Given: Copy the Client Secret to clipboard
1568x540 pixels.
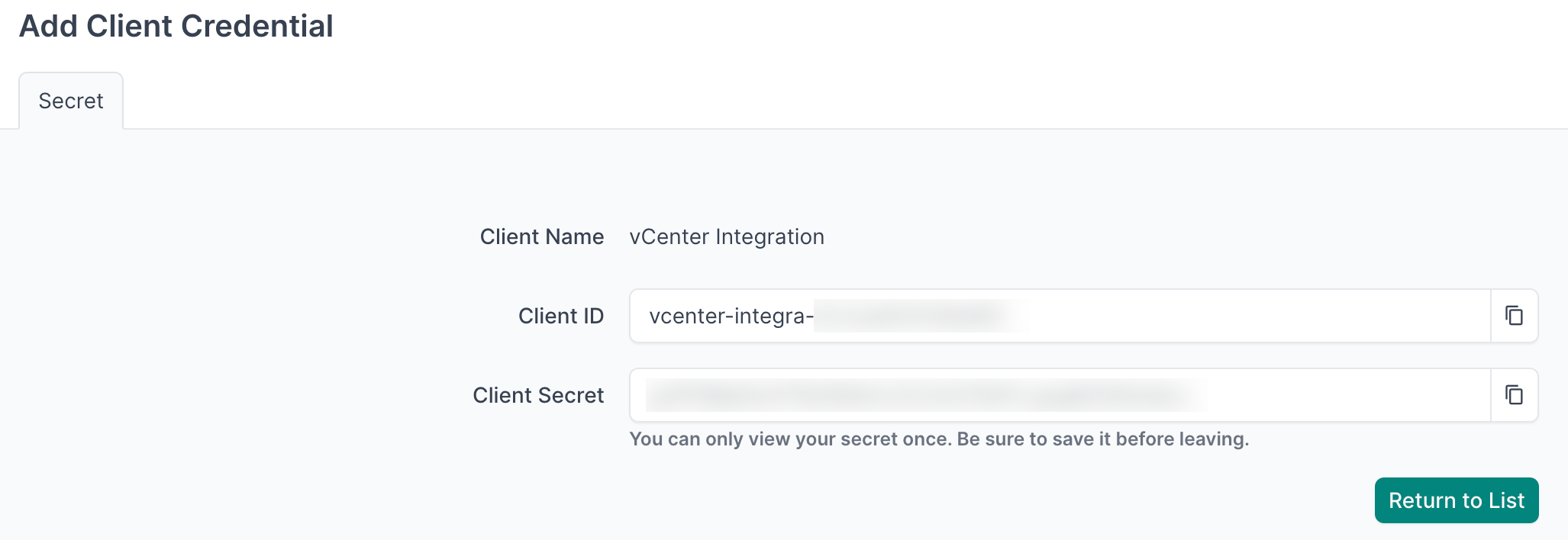Looking at the screenshot, I should tap(1514, 395).
